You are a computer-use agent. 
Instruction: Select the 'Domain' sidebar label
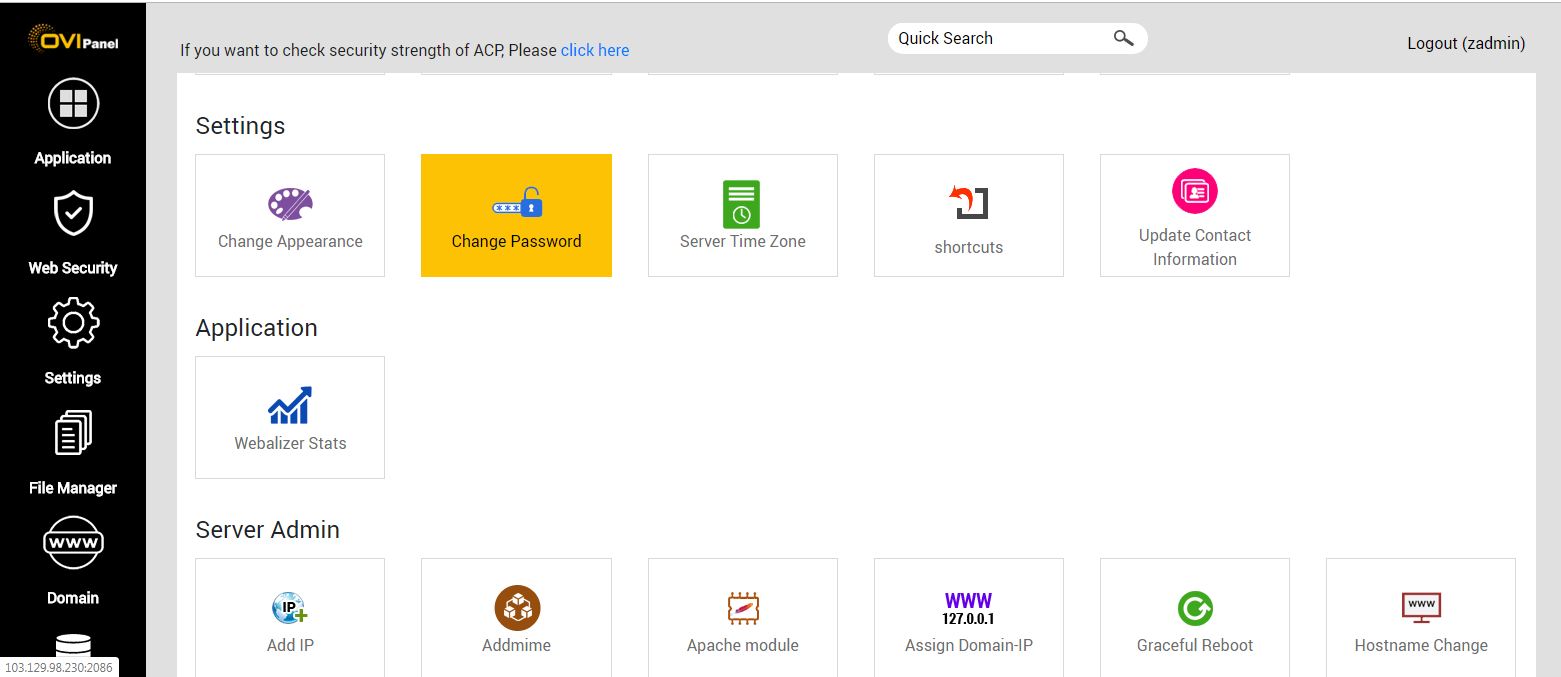[73, 598]
